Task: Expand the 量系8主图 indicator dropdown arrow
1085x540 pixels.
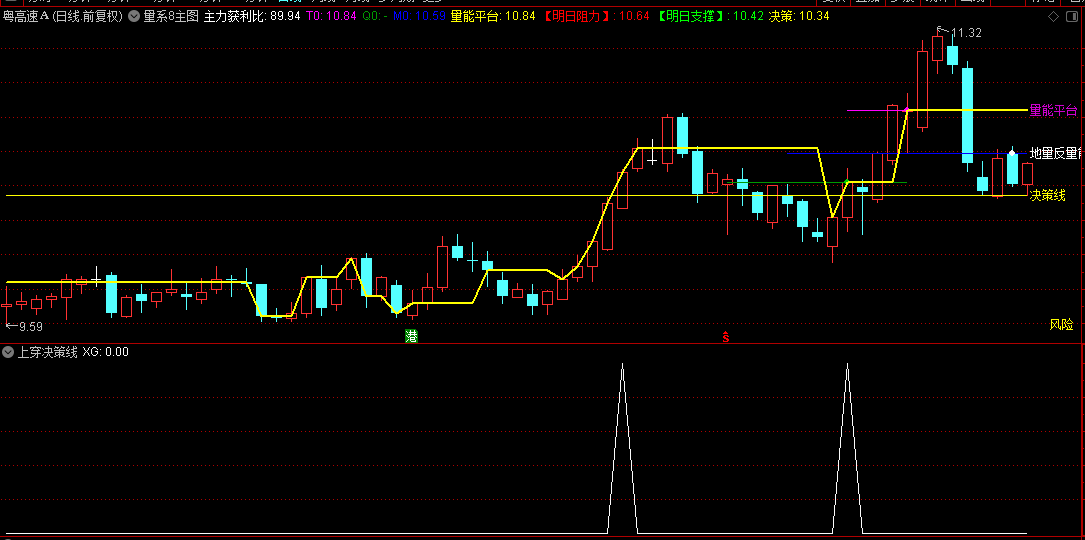Action: click(x=134, y=16)
